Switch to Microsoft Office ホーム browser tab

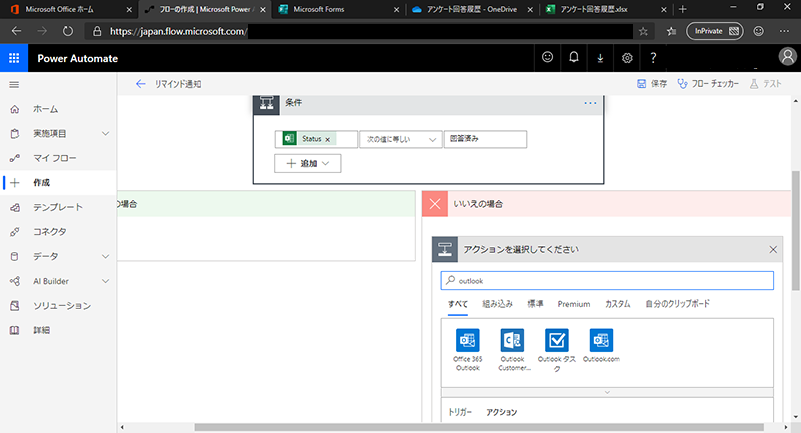(68, 9)
